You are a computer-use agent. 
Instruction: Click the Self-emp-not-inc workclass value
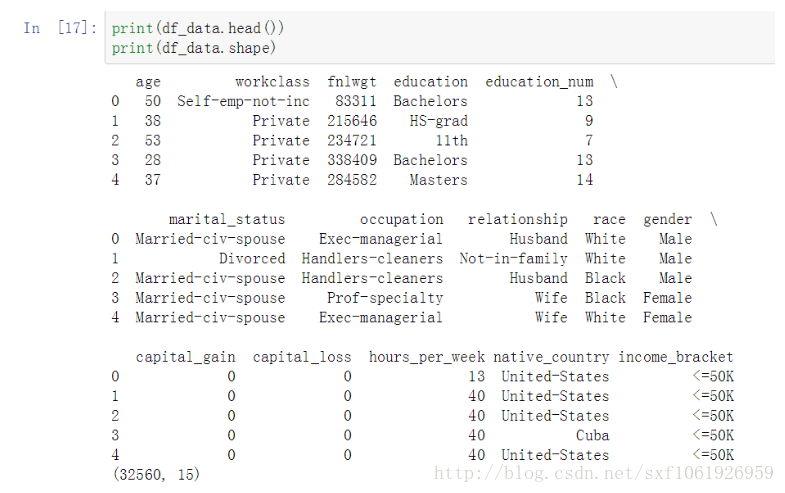pyautogui.click(x=243, y=101)
